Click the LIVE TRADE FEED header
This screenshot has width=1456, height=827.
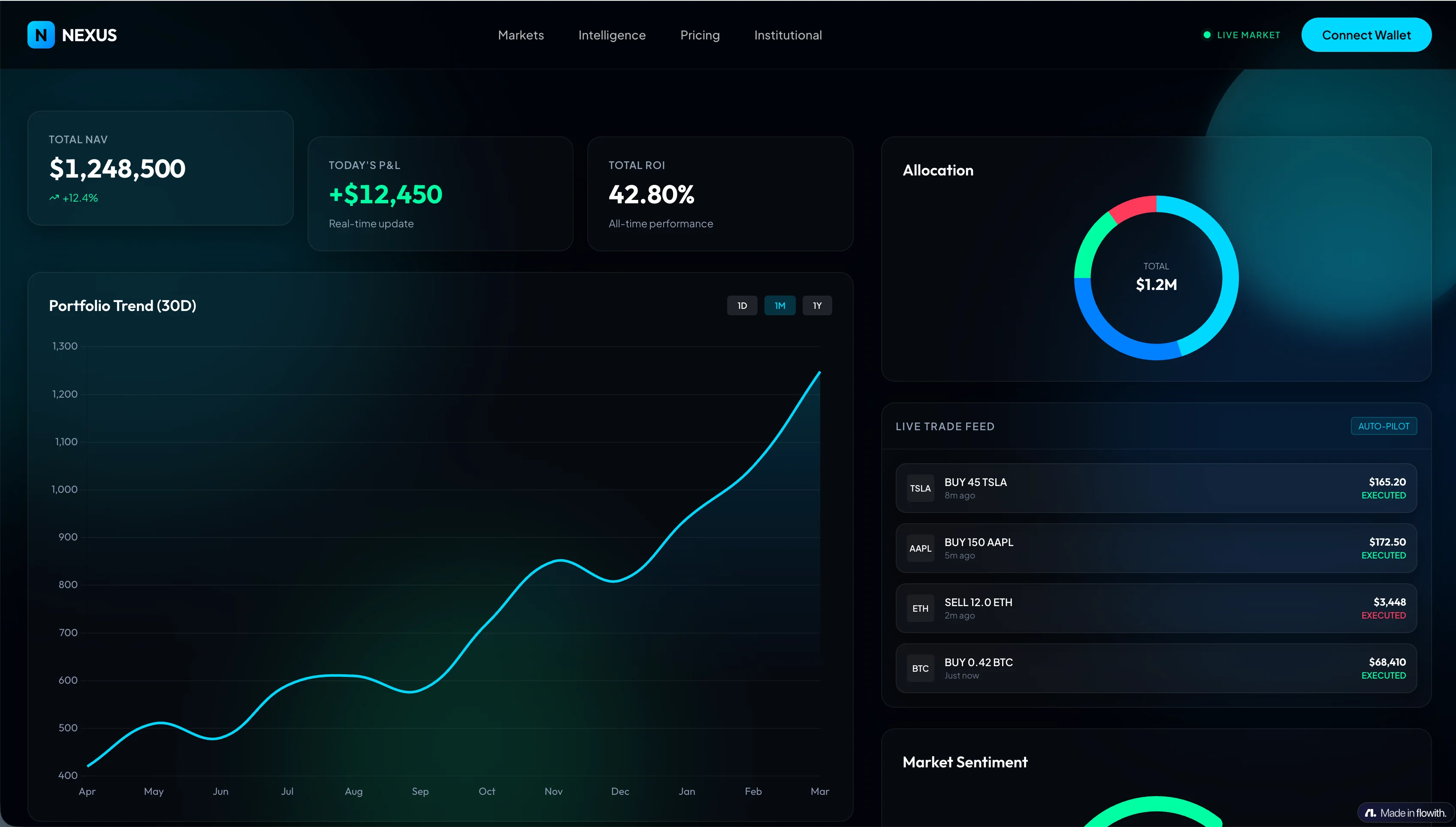tap(945, 426)
